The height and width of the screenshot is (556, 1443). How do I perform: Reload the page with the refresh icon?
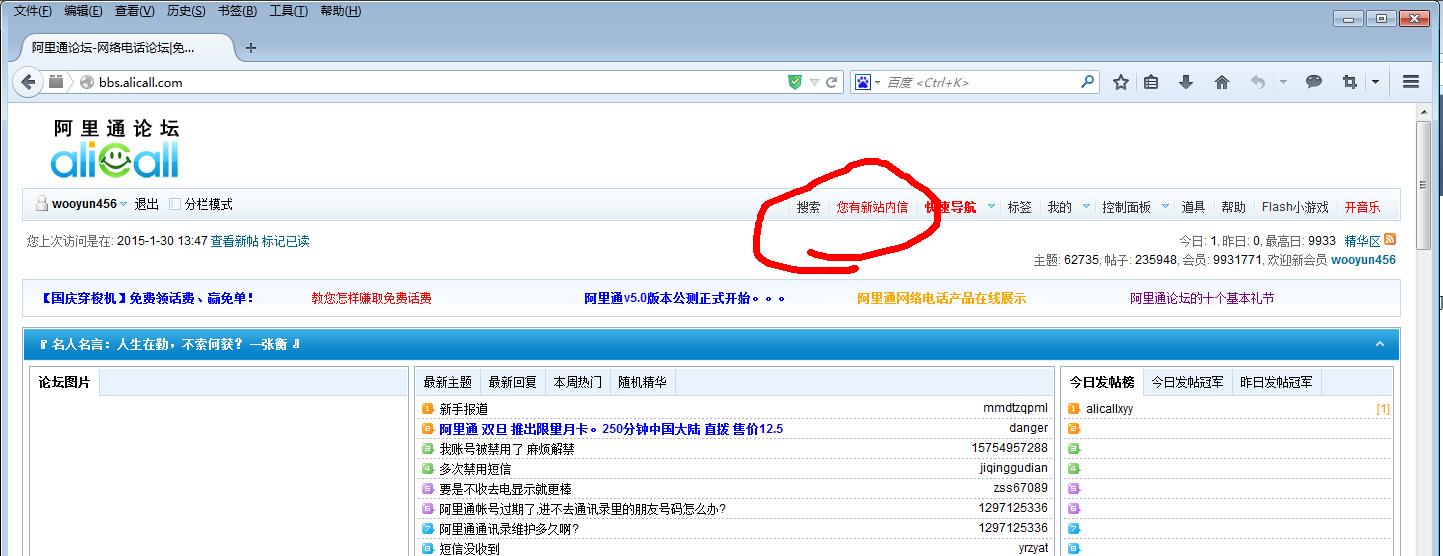coord(831,82)
